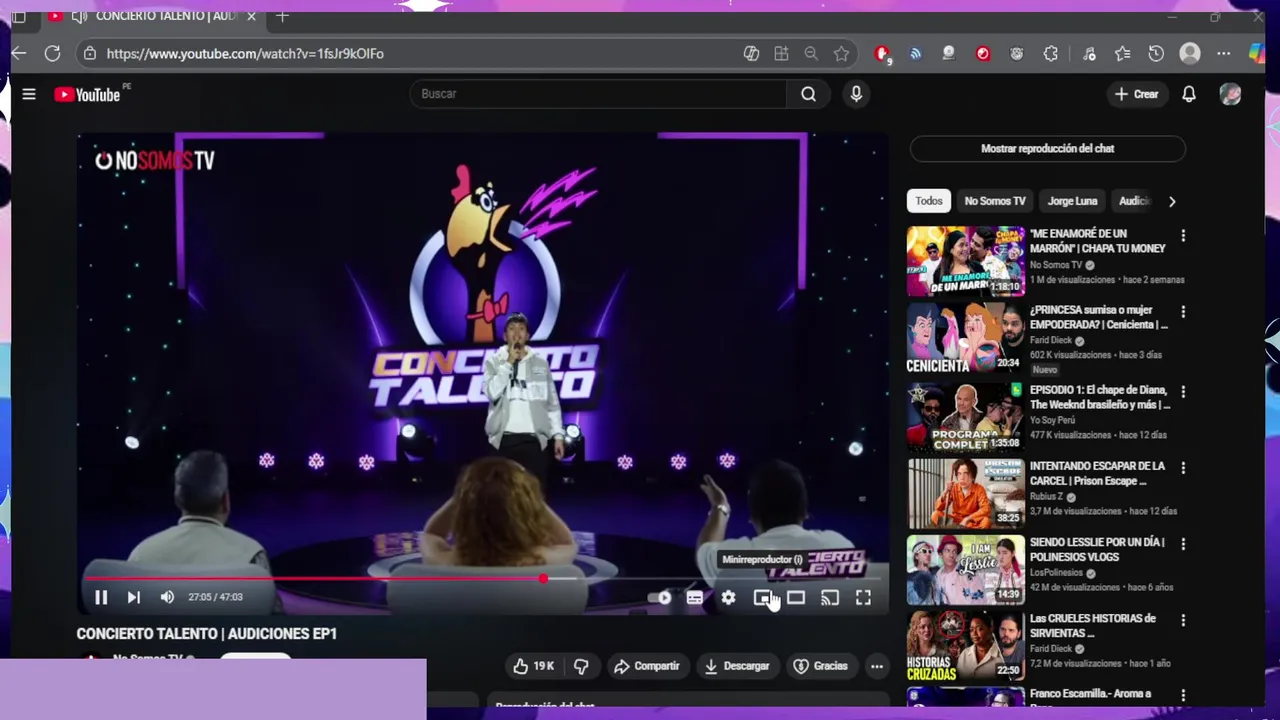Reload the page
This screenshot has width=1280, height=720.
pos(53,53)
